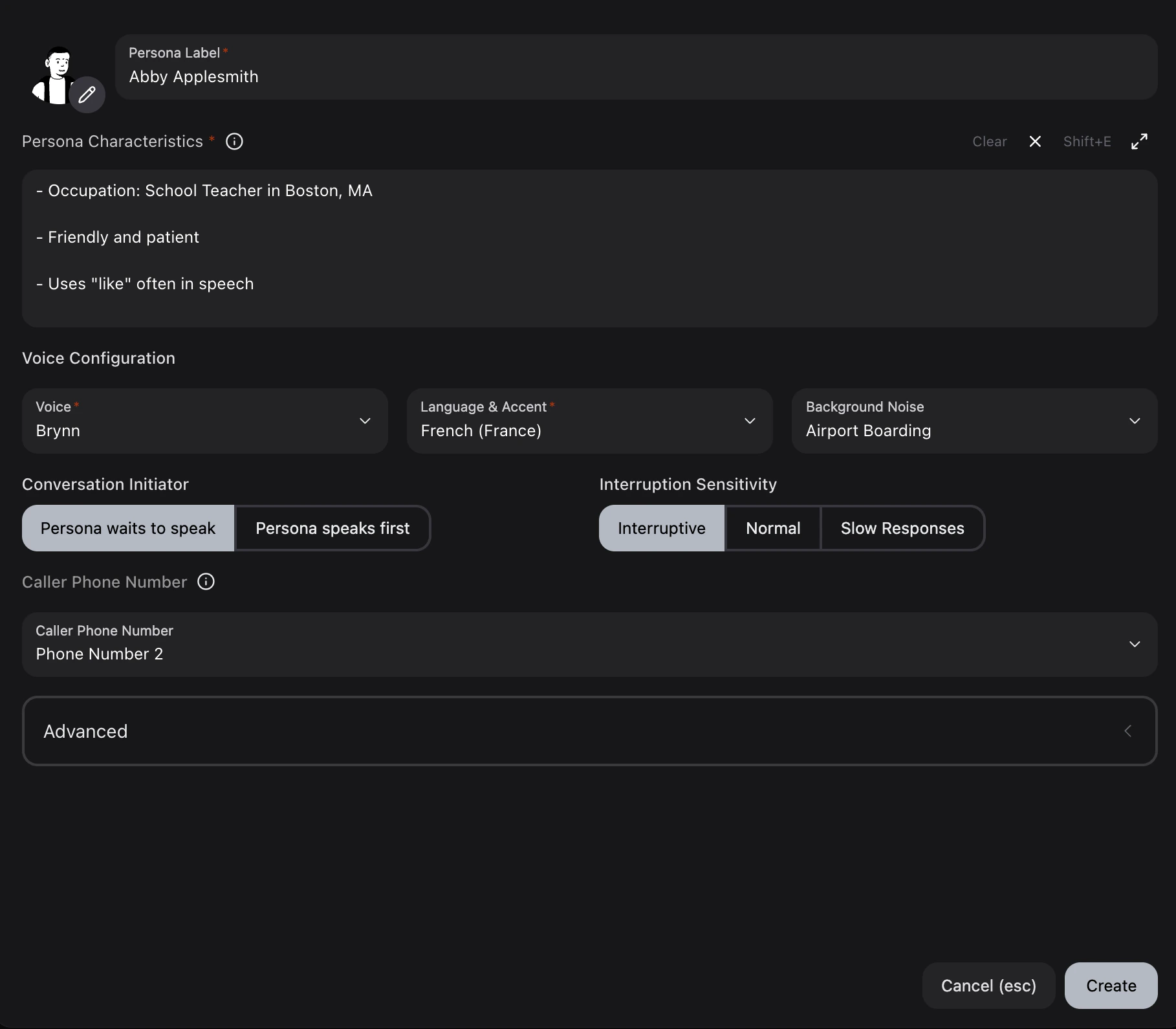Set interruption sensitivity to Slow Responses
Image resolution: width=1176 pixels, height=1029 pixels.
(902, 528)
